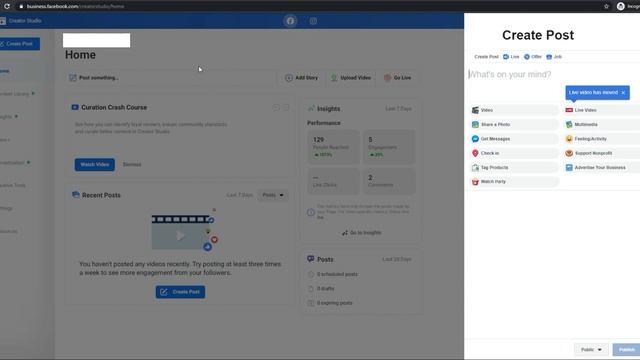
Task: Open Home in the left sidebar
Action: (x=5, y=71)
